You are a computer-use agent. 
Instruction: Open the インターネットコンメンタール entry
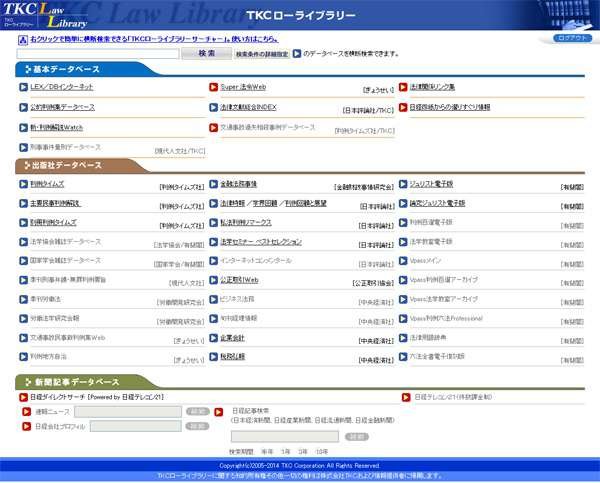point(256,261)
